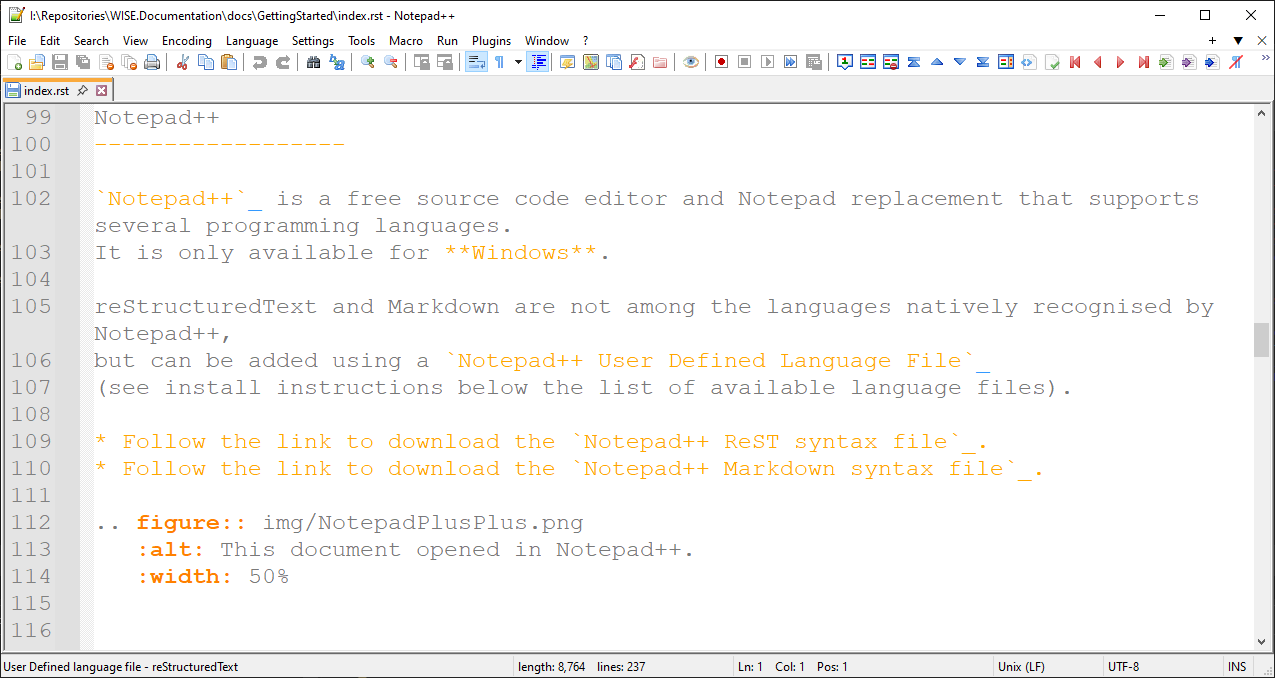The width and height of the screenshot is (1275, 678).
Task: Open the Plugins menu
Action: tap(491, 41)
